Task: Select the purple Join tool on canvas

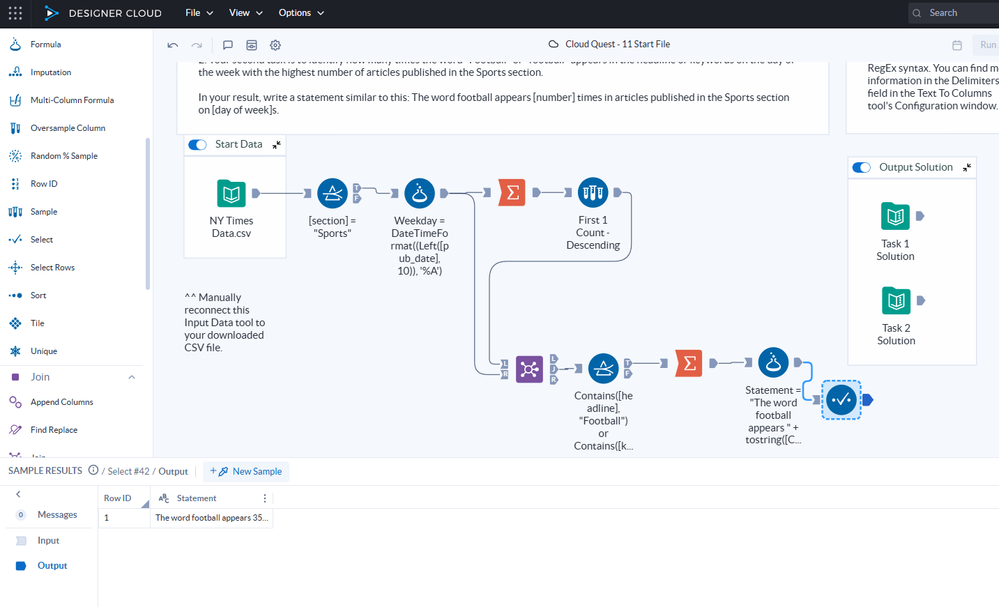Action: click(x=529, y=369)
